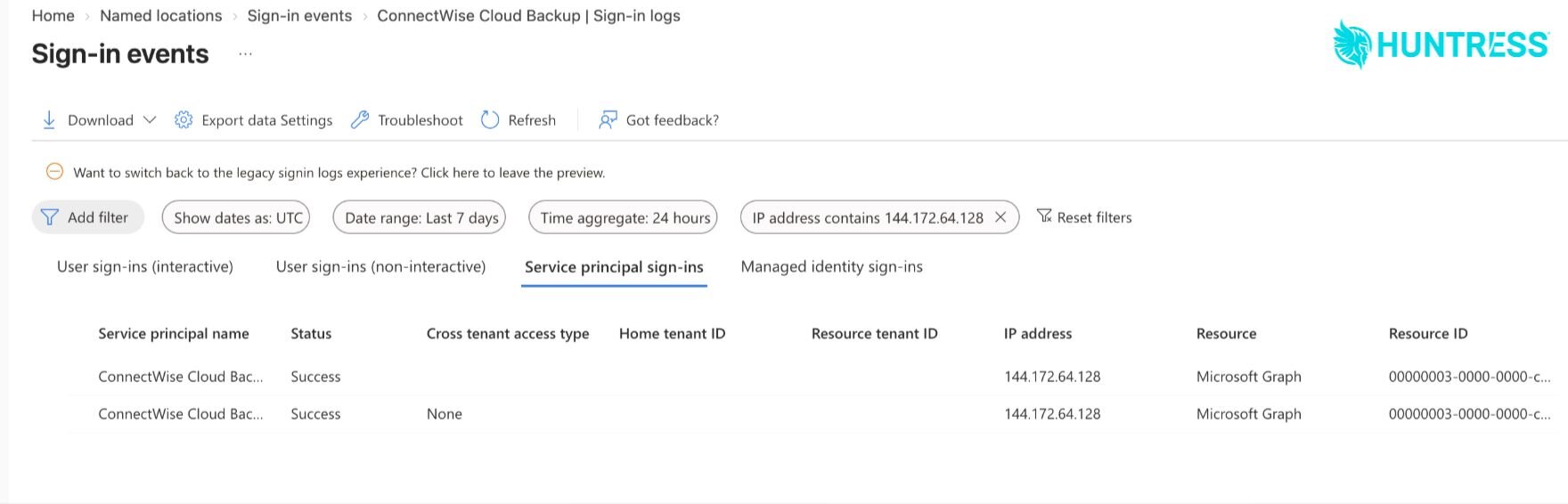Sort by Home tenant ID column
Screen dimensions: 1568x504
coord(672,333)
